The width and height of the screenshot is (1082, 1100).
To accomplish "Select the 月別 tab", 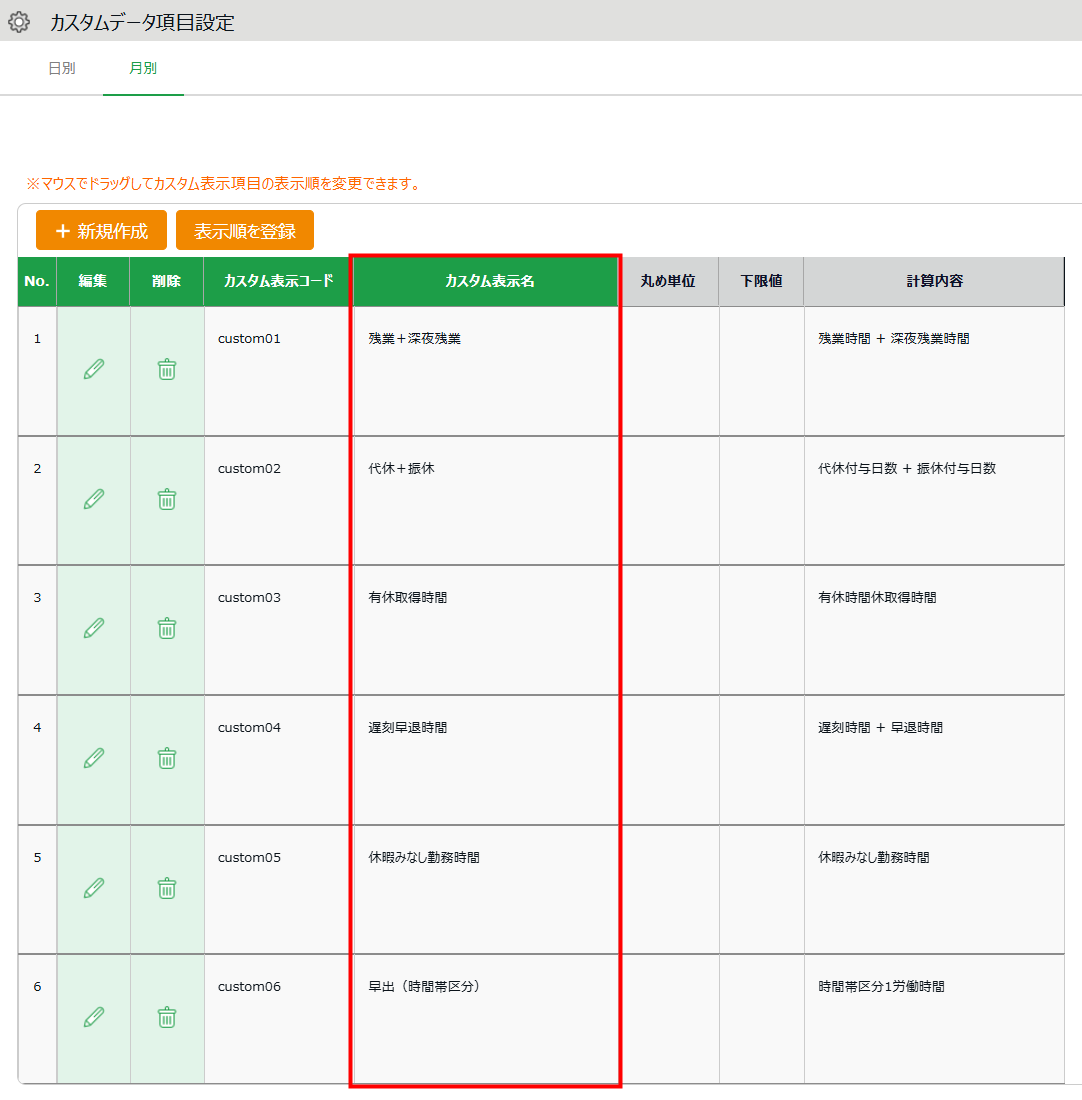I will point(143,68).
